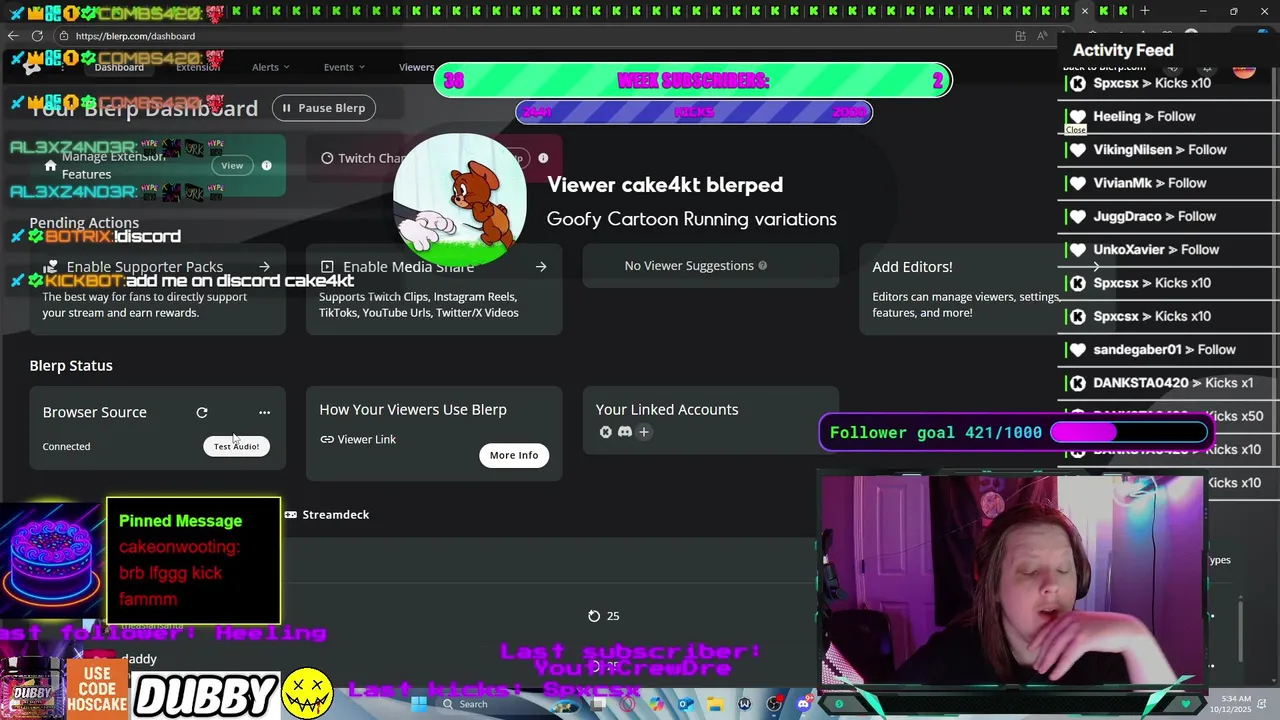Click View for Manage Extension Features

(232, 166)
